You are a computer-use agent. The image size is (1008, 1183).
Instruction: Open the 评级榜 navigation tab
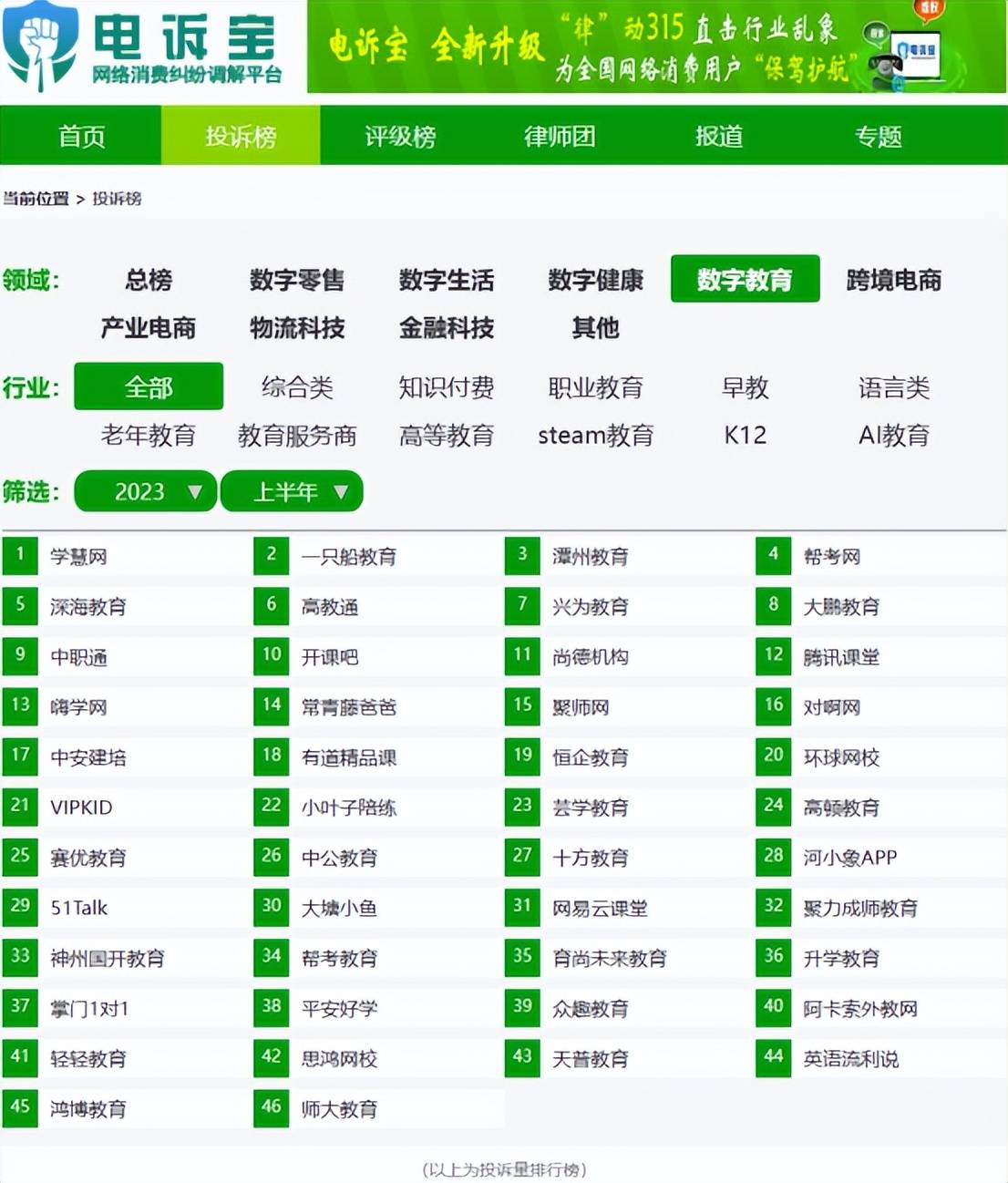pos(400,136)
